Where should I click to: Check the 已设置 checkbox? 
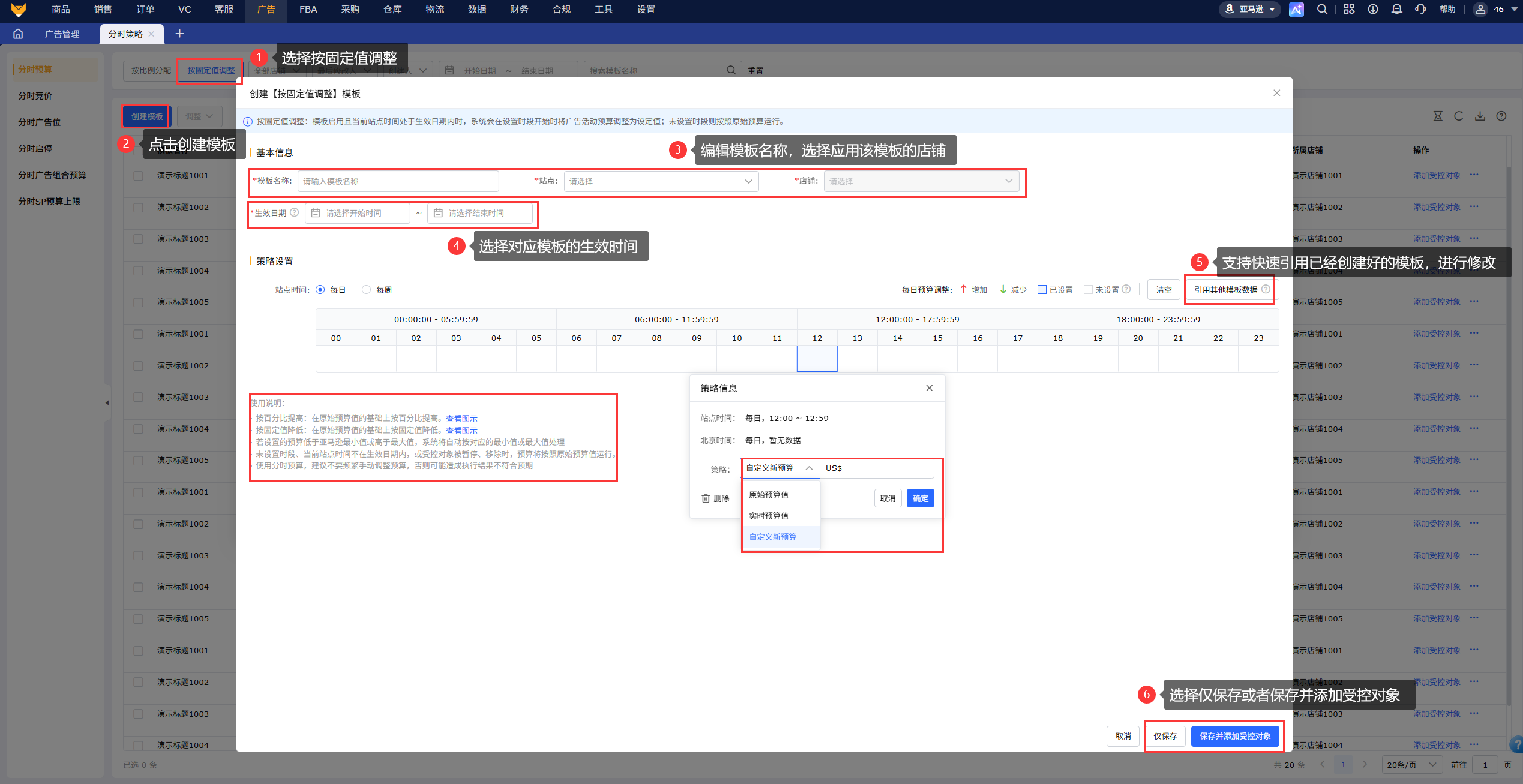[1042, 290]
